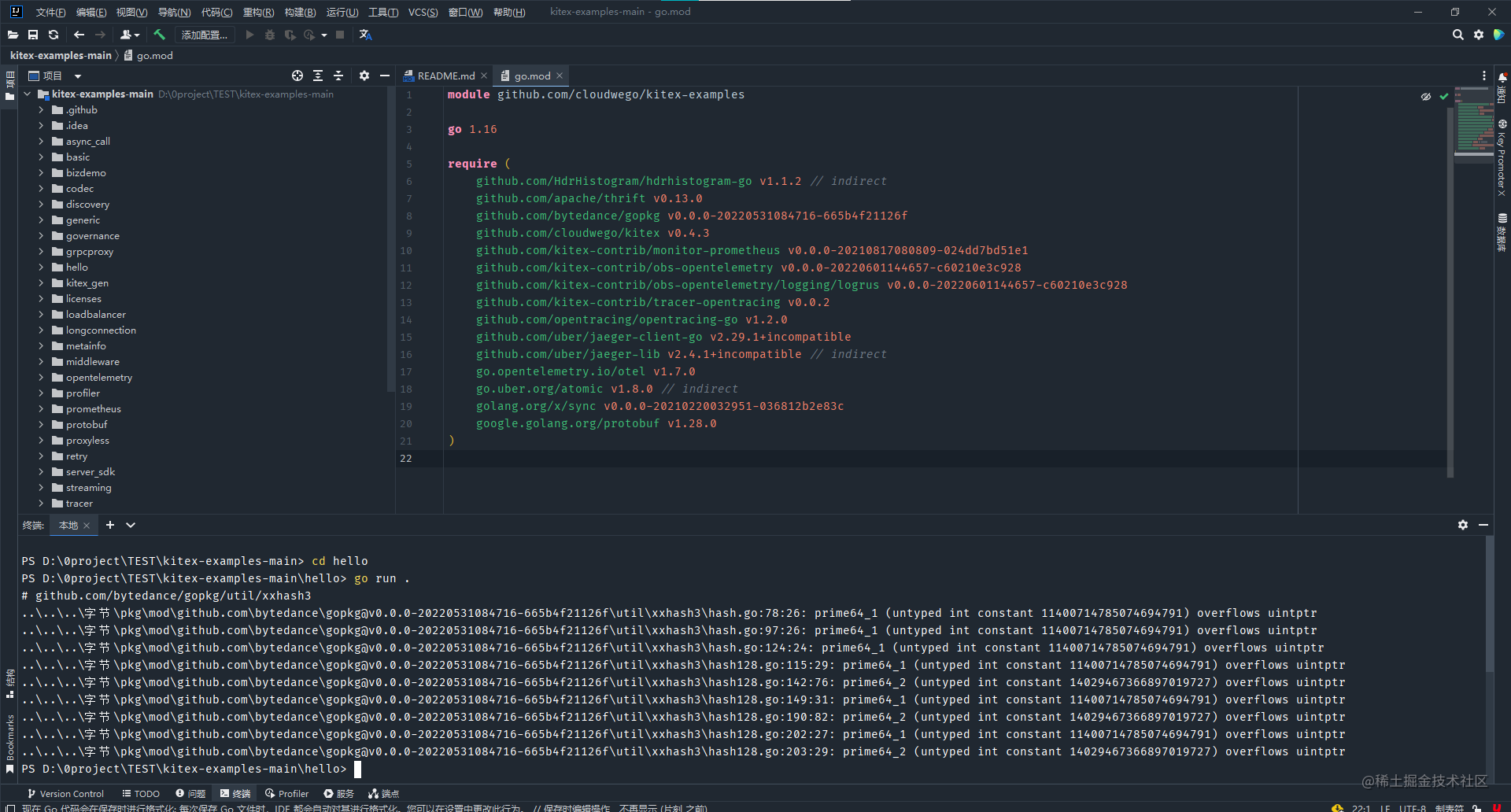1511x812 pixels.
Task: Run with coverage using the shield icon
Action: pos(290,35)
